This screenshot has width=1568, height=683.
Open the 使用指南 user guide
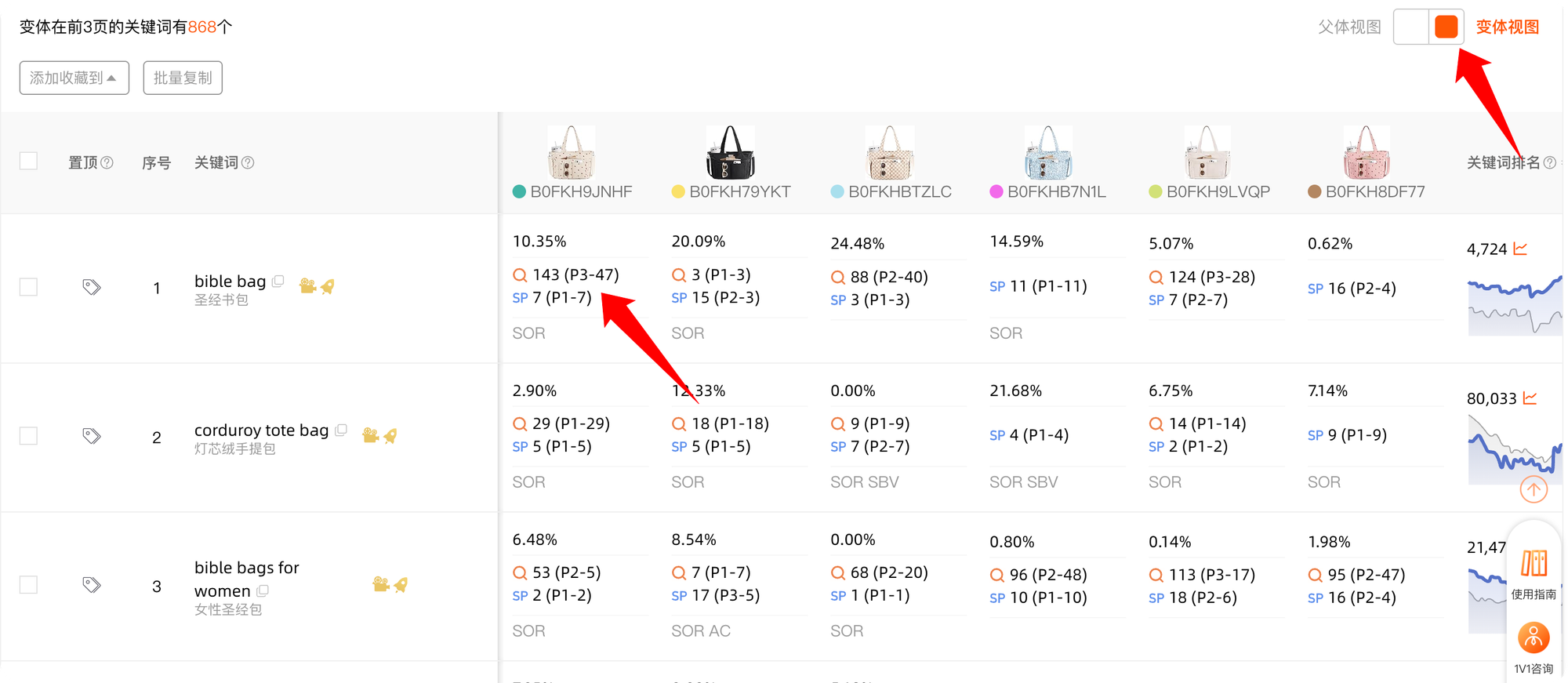coord(1534,574)
